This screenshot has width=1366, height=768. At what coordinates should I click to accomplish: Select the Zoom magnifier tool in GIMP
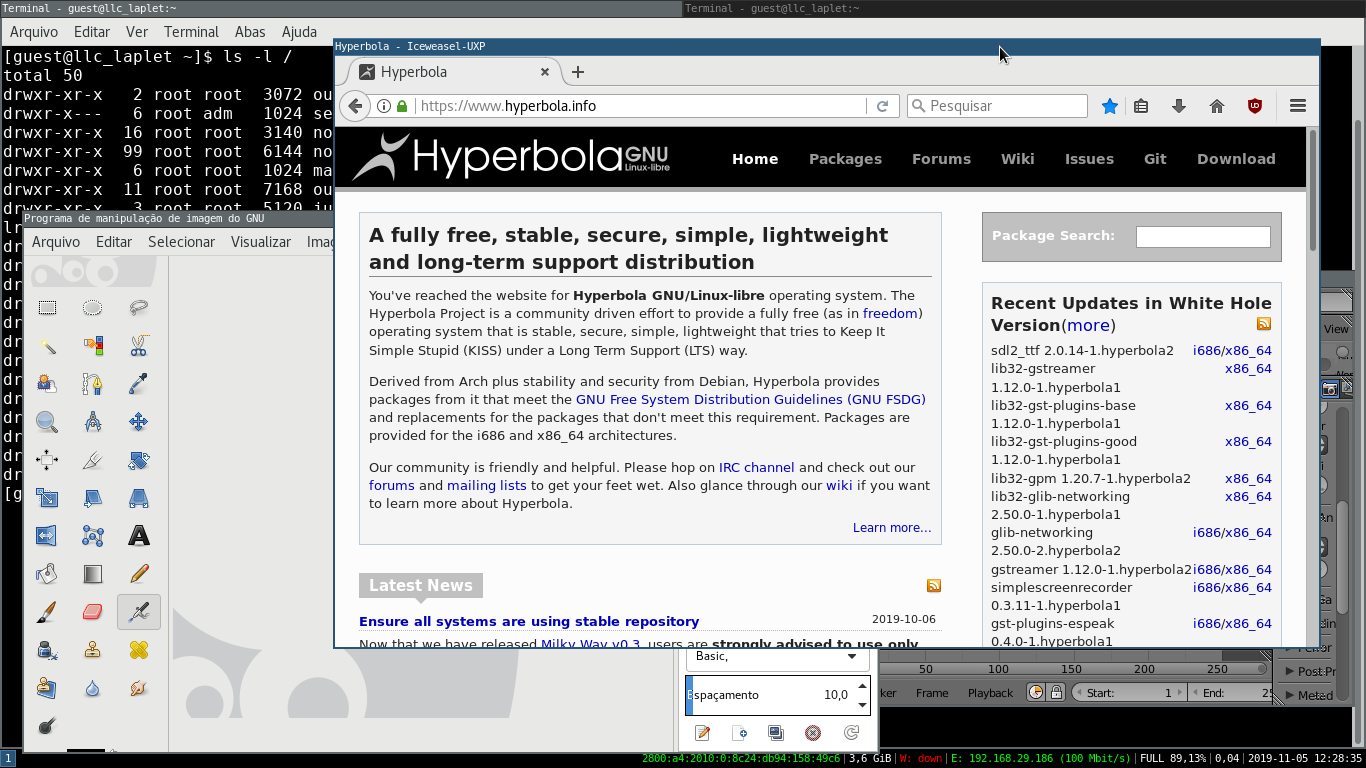coord(47,422)
